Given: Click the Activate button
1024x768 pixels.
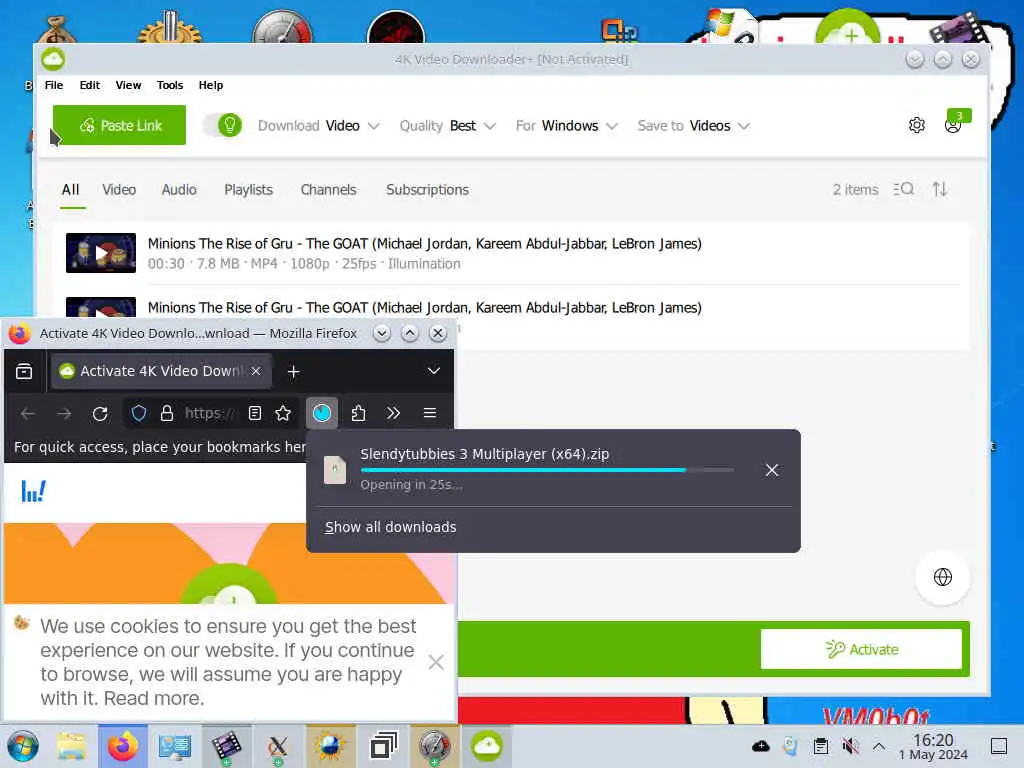Looking at the screenshot, I should (x=861, y=649).
